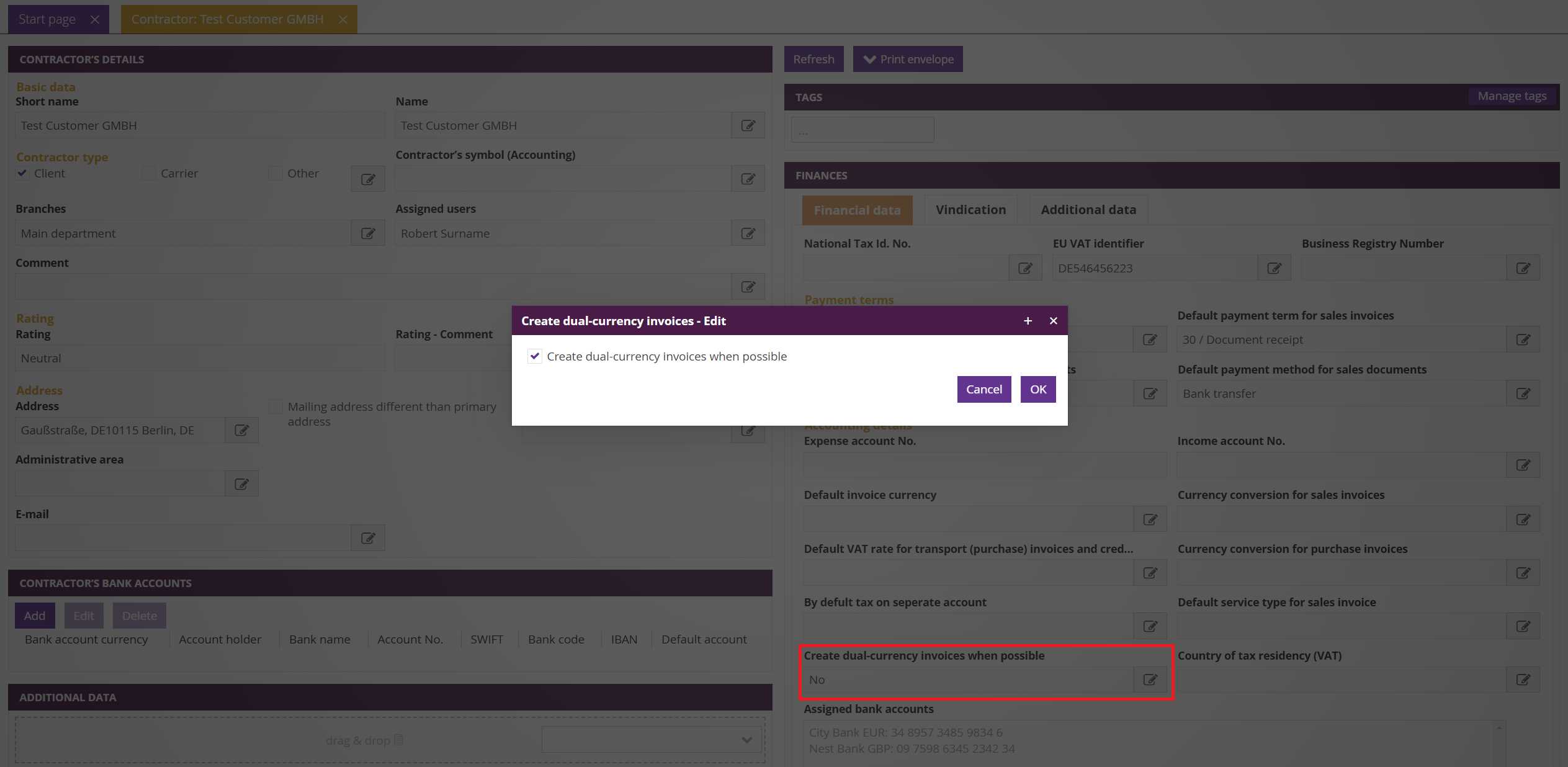Click Cancel in the edit dialog
The height and width of the screenshot is (767, 1568).
[x=983, y=389]
